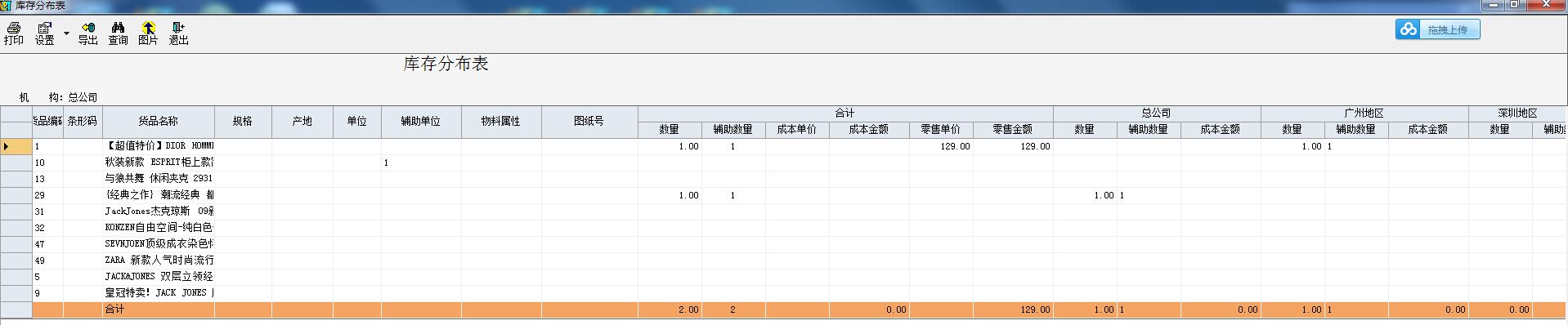Click the 广州地区 group column header
This screenshot has height=325, width=1568.
[1364, 114]
